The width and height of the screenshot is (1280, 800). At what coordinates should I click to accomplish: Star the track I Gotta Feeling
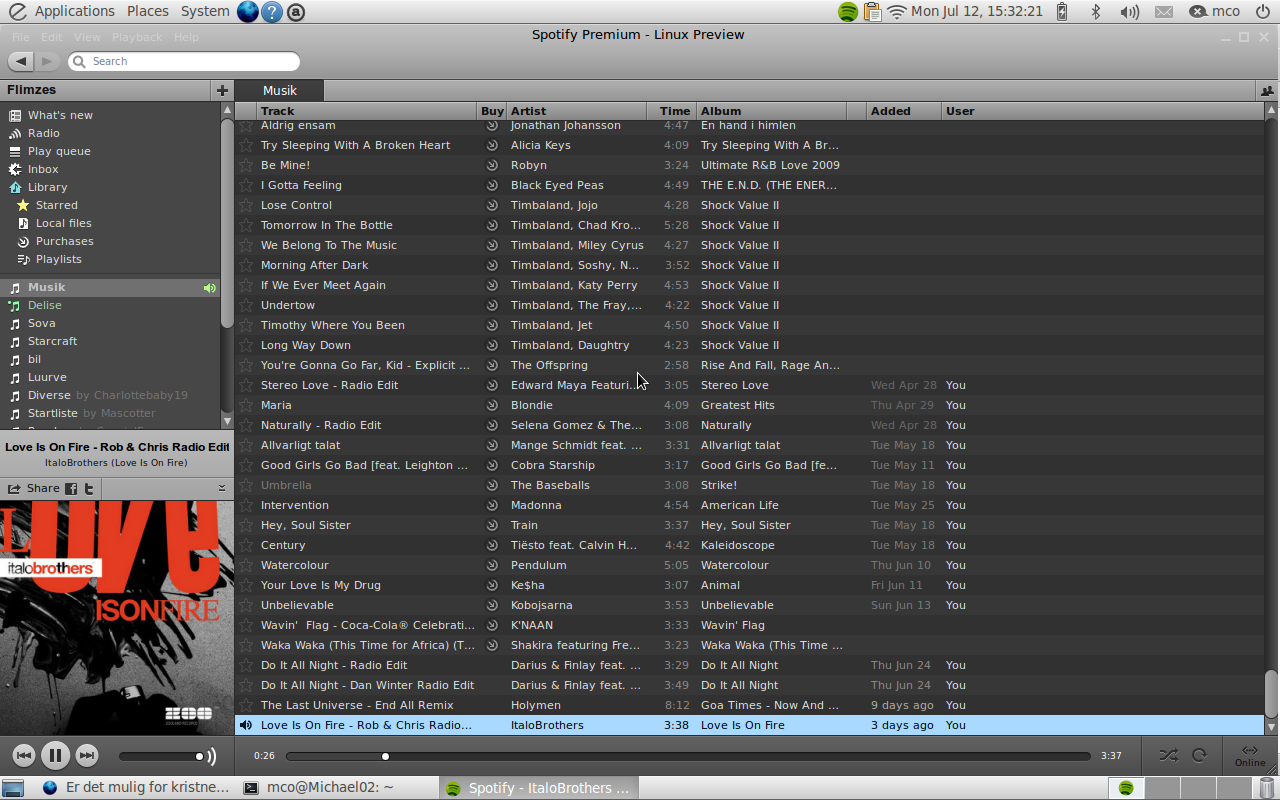point(246,185)
